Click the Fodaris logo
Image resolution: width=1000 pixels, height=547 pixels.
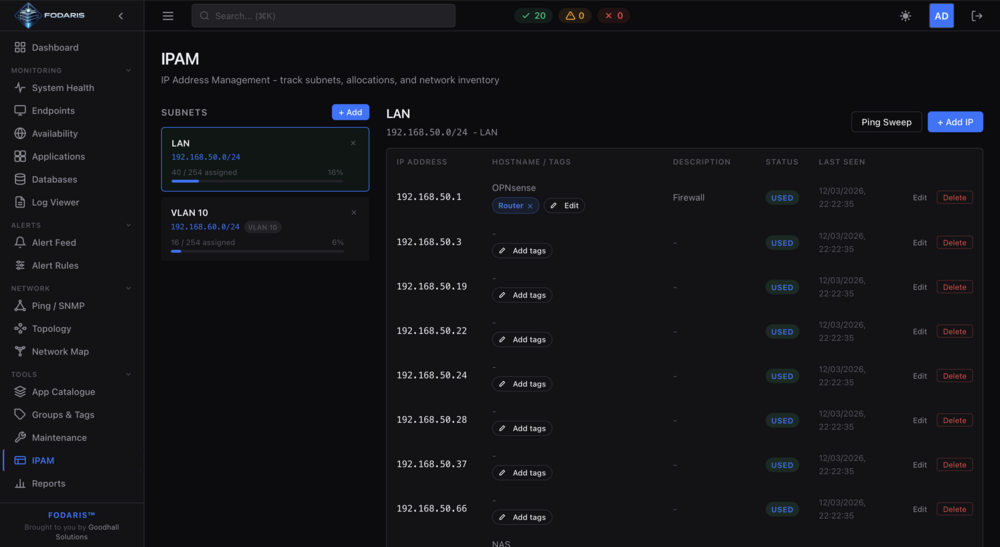[x=50, y=15]
